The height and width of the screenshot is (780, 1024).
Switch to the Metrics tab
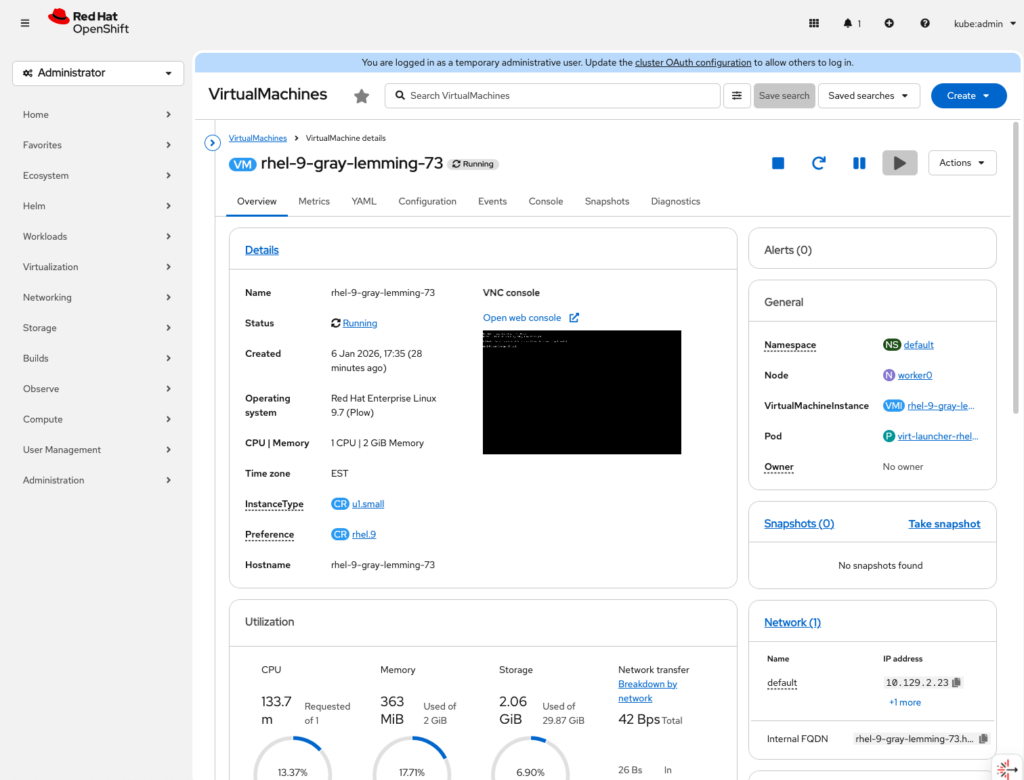pos(314,201)
